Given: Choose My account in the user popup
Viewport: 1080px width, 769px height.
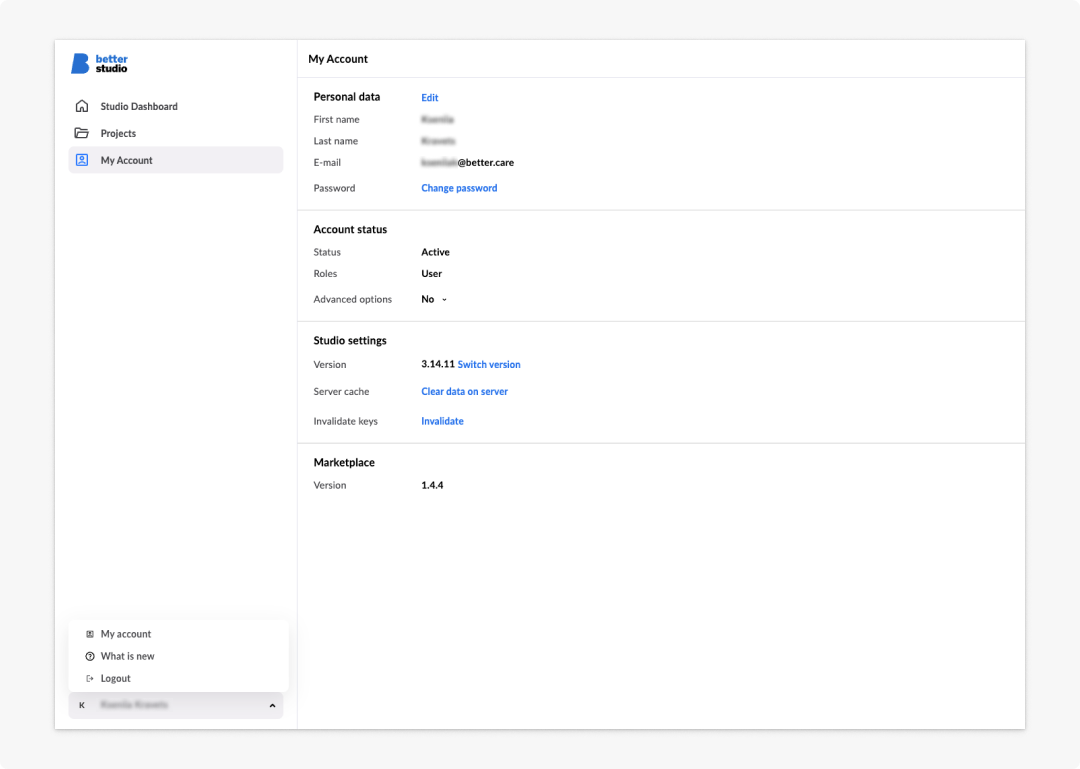Looking at the screenshot, I should pyautogui.click(x=178, y=634).
